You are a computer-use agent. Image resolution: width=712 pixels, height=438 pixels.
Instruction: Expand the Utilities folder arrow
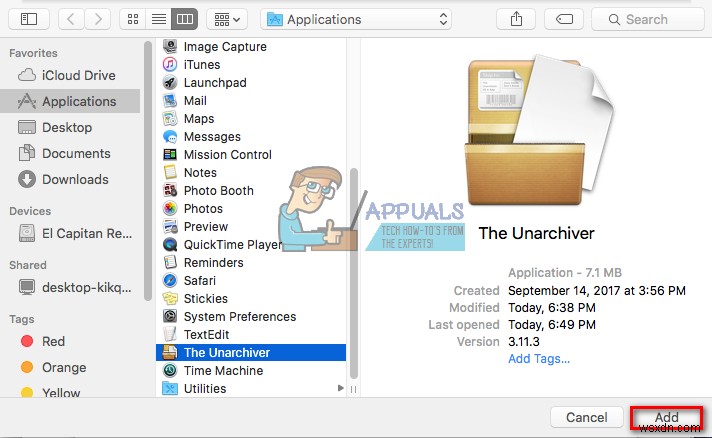(341, 388)
